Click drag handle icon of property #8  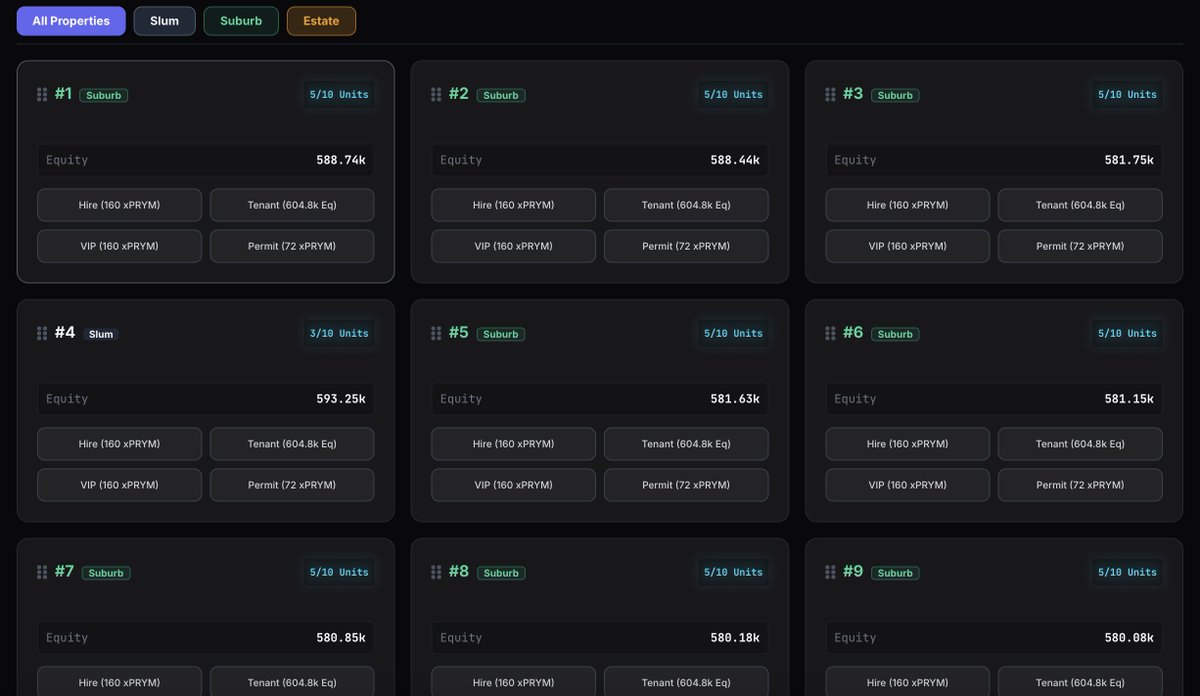pos(436,573)
